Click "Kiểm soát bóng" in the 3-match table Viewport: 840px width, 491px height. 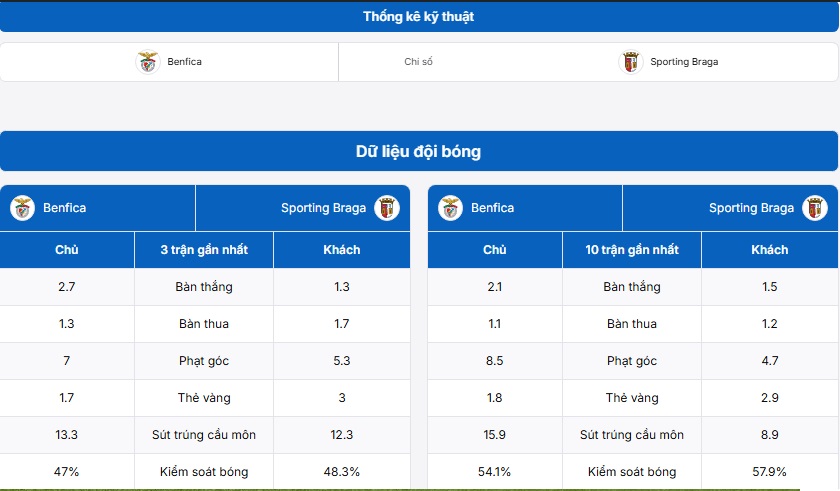(x=204, y=472)
